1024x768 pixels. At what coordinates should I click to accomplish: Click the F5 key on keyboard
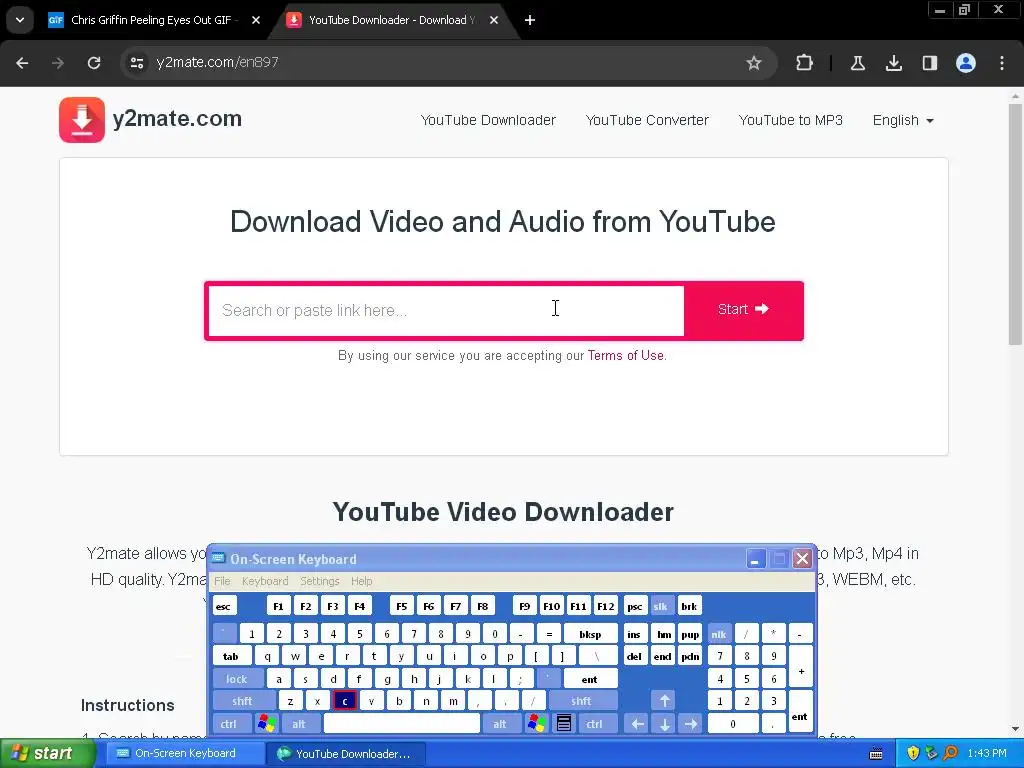pos(402,607)
